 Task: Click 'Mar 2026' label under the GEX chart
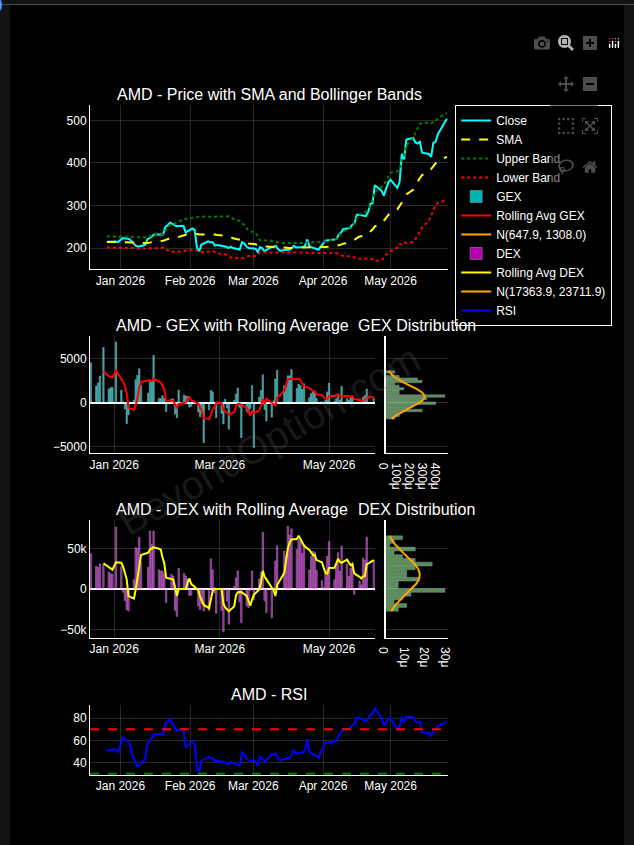click(x=219, y=465)
